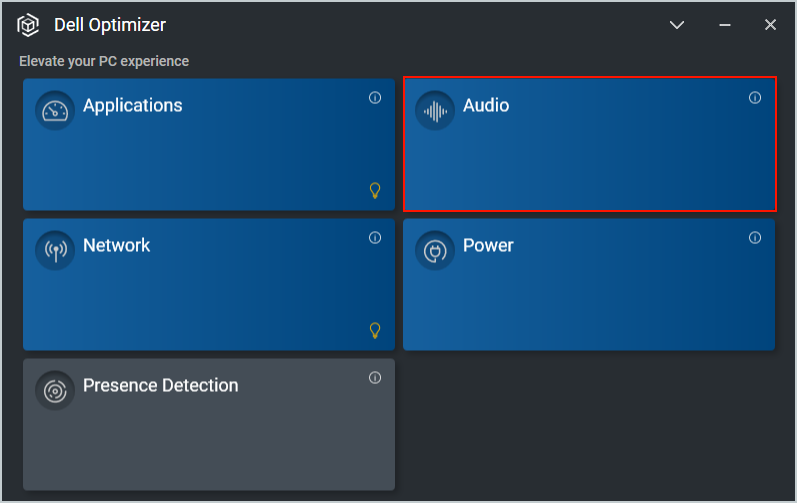The height and width of the screenshot is (503, 797).
Task: Click the Presence Detection radar icon
Action: tap(55, 391)
